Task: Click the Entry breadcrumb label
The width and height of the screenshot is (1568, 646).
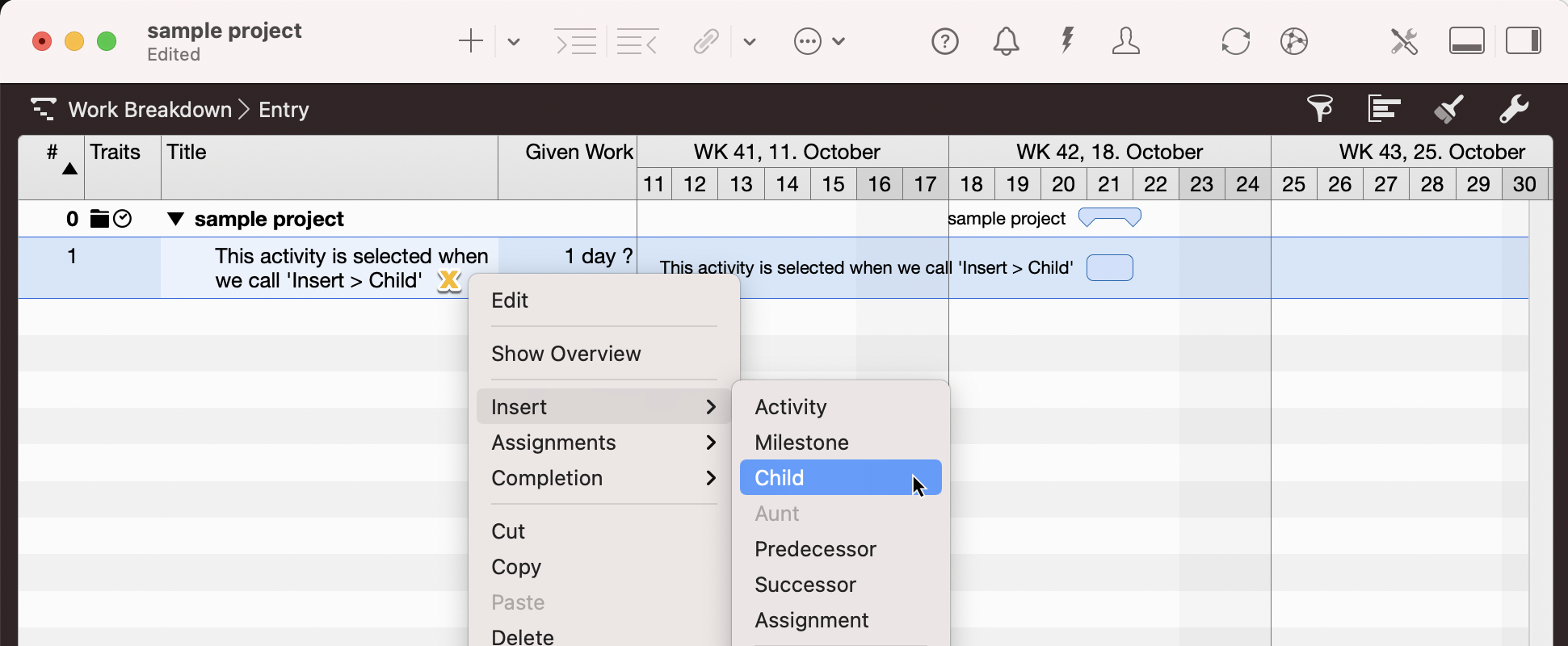Action: pyautogui.click(x=284, y=110)
